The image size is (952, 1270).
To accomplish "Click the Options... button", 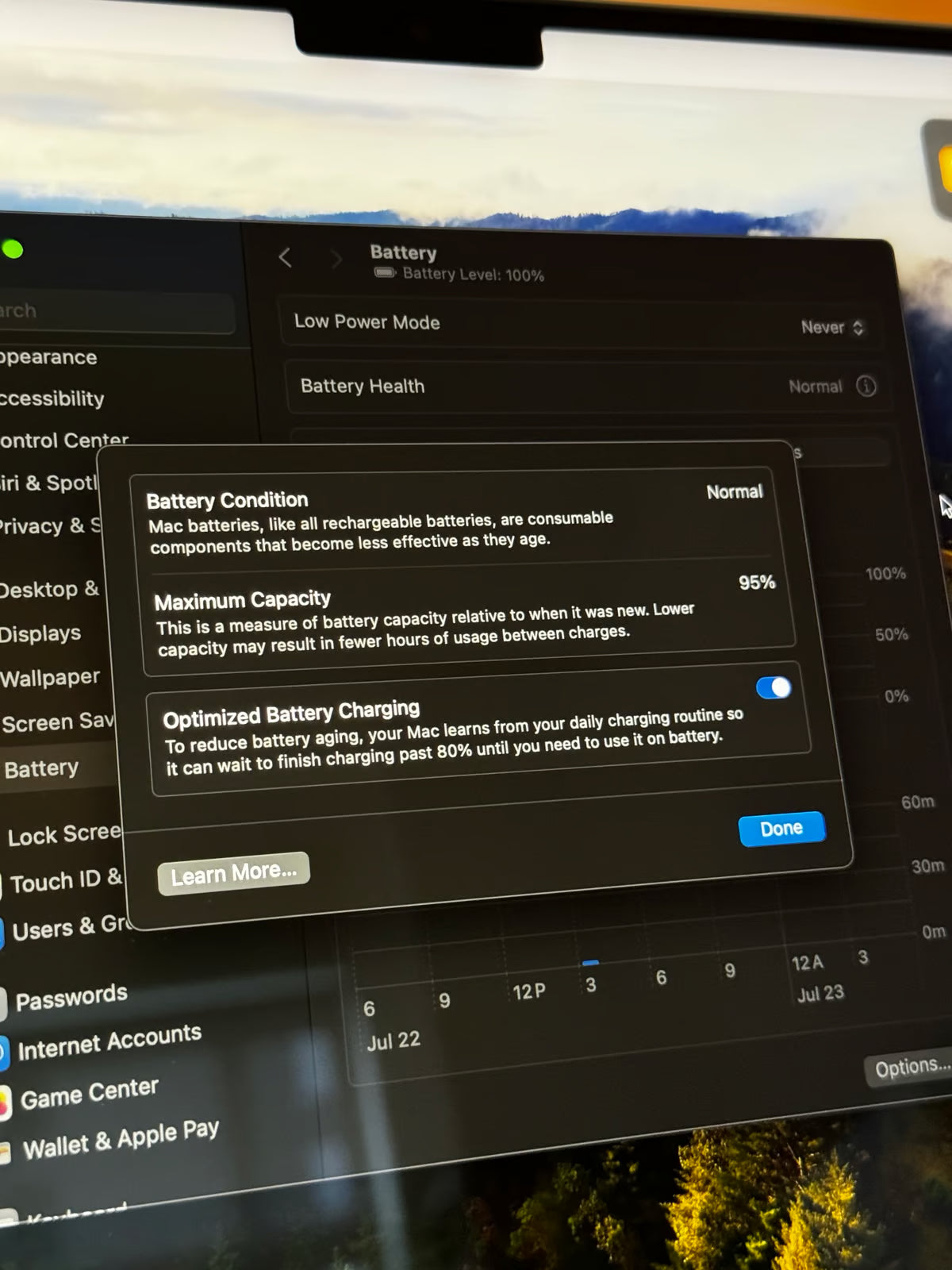I will coord(910,1068).
